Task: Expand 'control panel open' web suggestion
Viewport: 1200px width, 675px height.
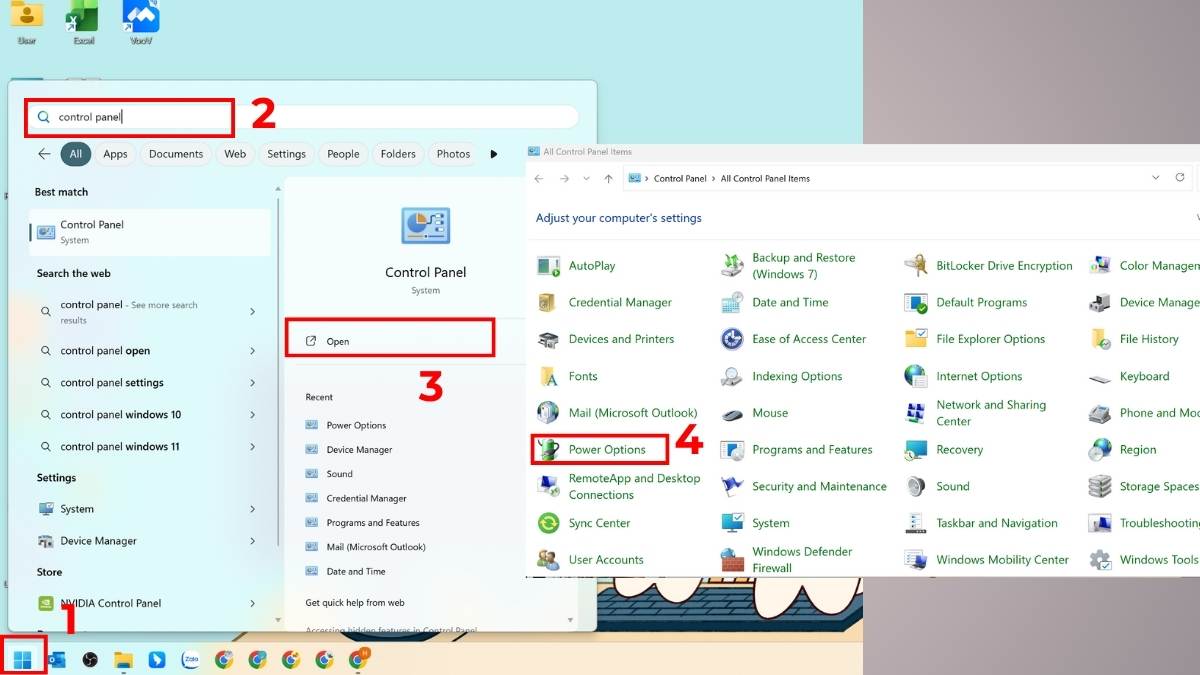Action: (x=252, y=351)
